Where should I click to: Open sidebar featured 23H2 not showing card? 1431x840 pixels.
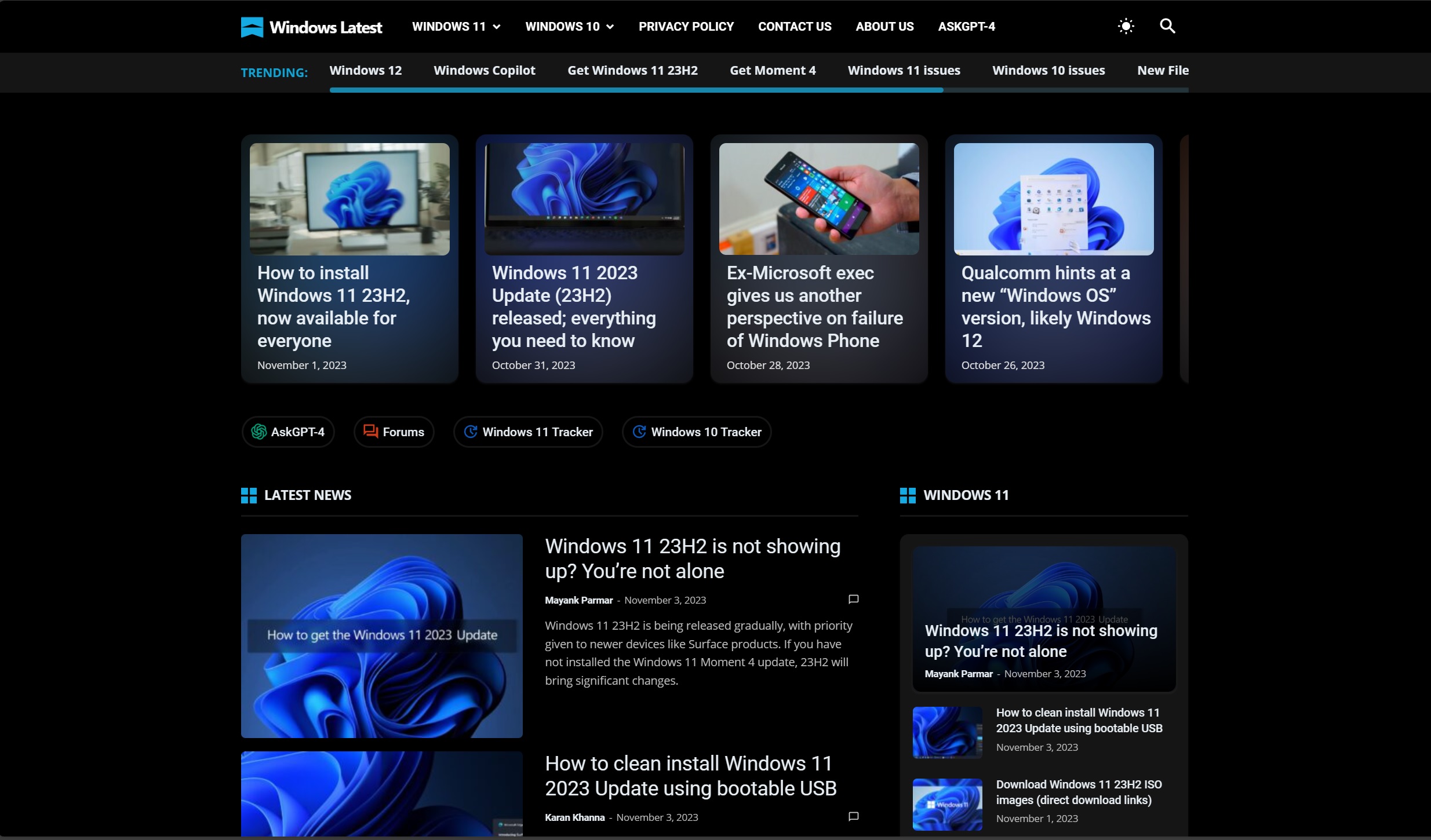(1044, 618)
